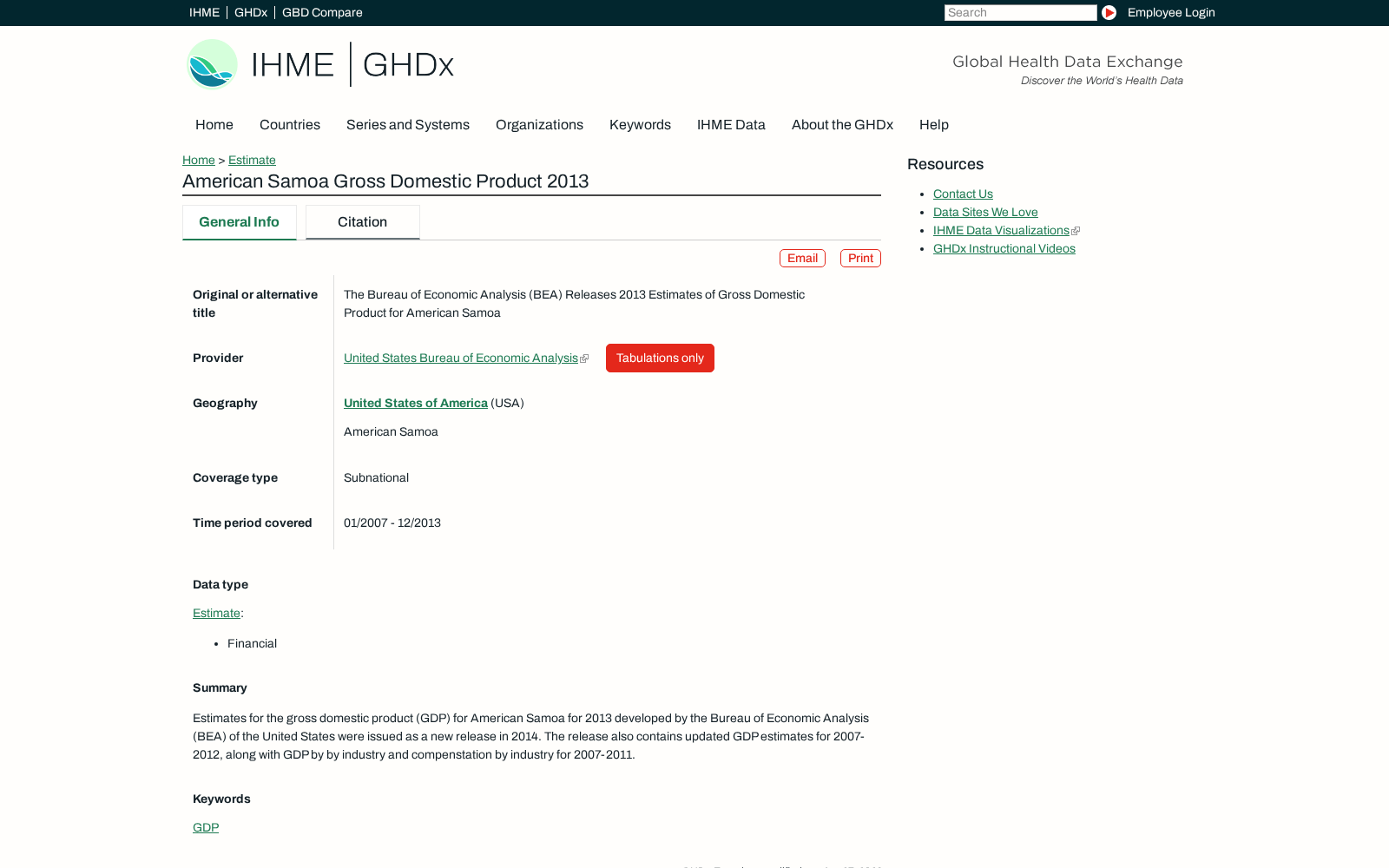This screenshot has width=1389, height=868.
Task: Click the red search submit arrow icon
Action: (x=1109, y=12)
